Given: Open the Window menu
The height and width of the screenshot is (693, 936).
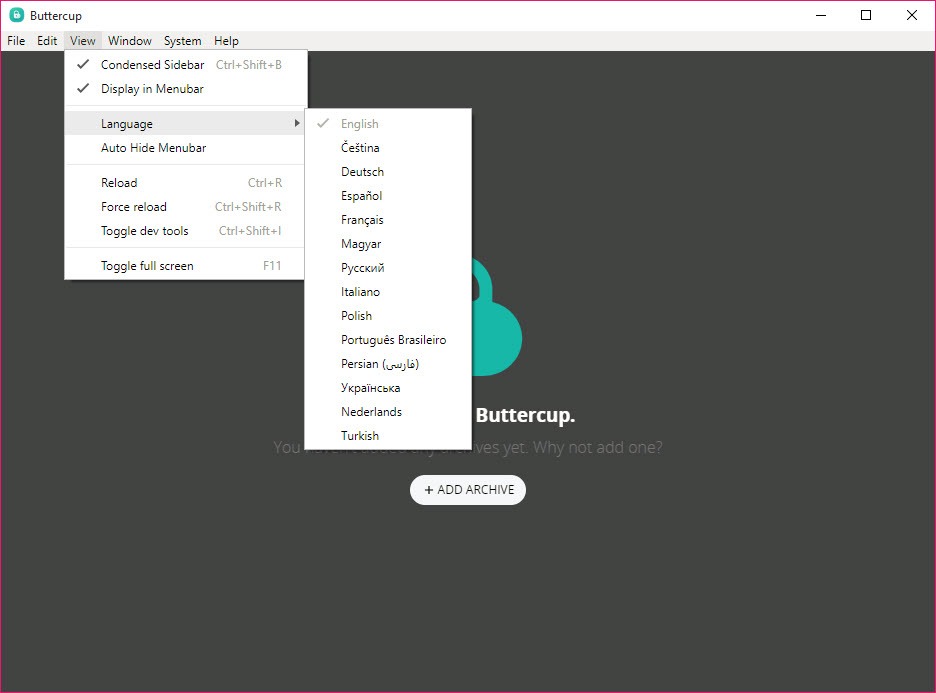Looking at the screenshot, I should 130,41.
